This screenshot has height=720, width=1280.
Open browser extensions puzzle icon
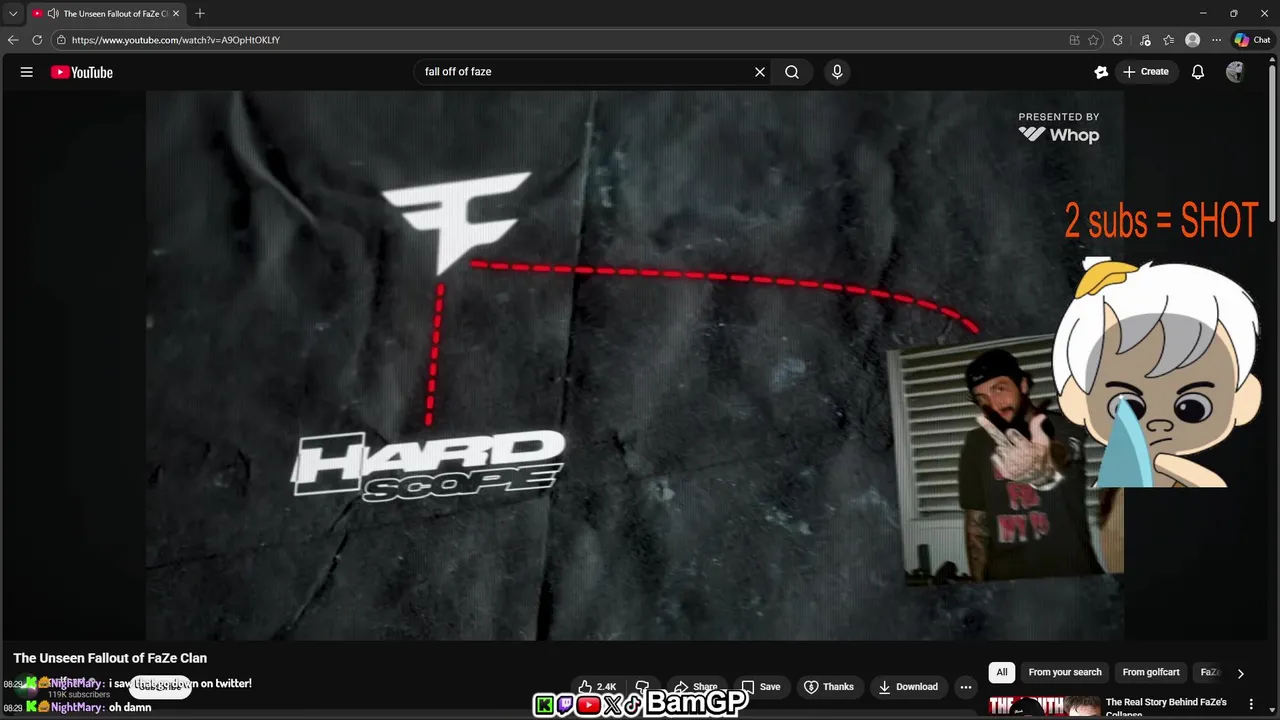pos(1118,40)
